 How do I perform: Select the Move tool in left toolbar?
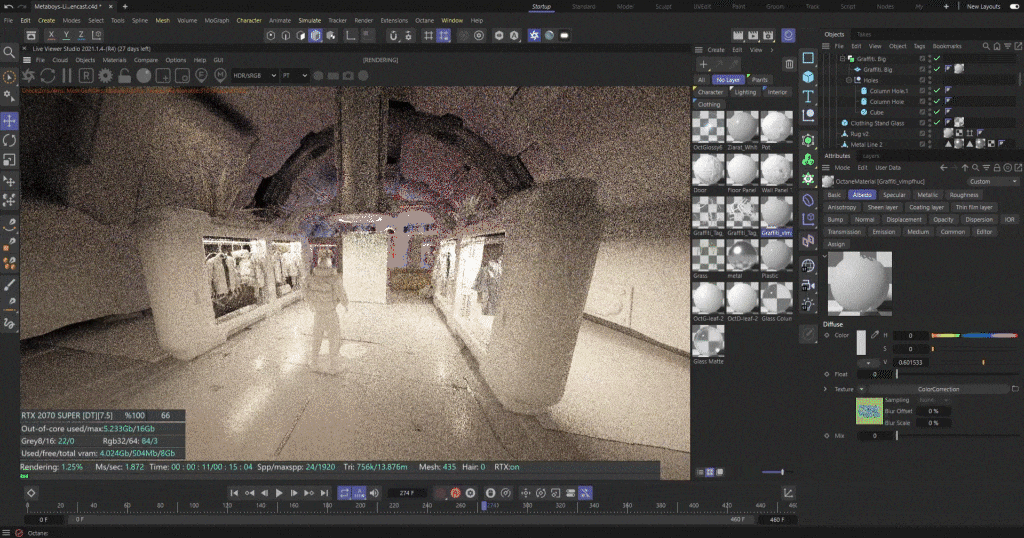click(9, 120)
